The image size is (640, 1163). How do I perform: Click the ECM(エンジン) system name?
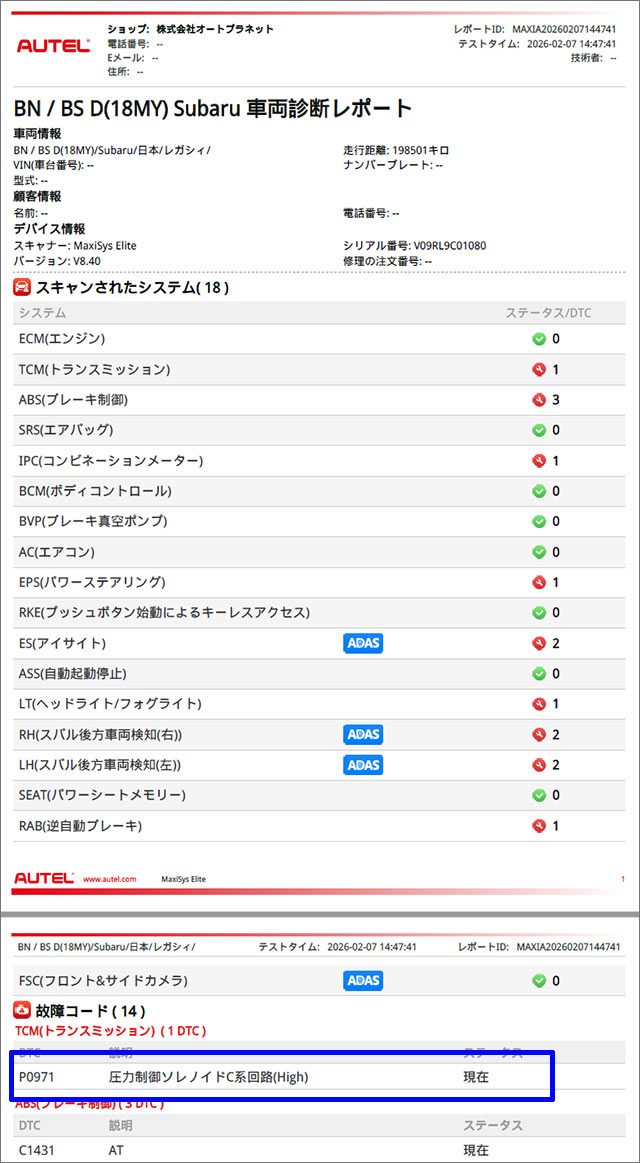[62, 339]
